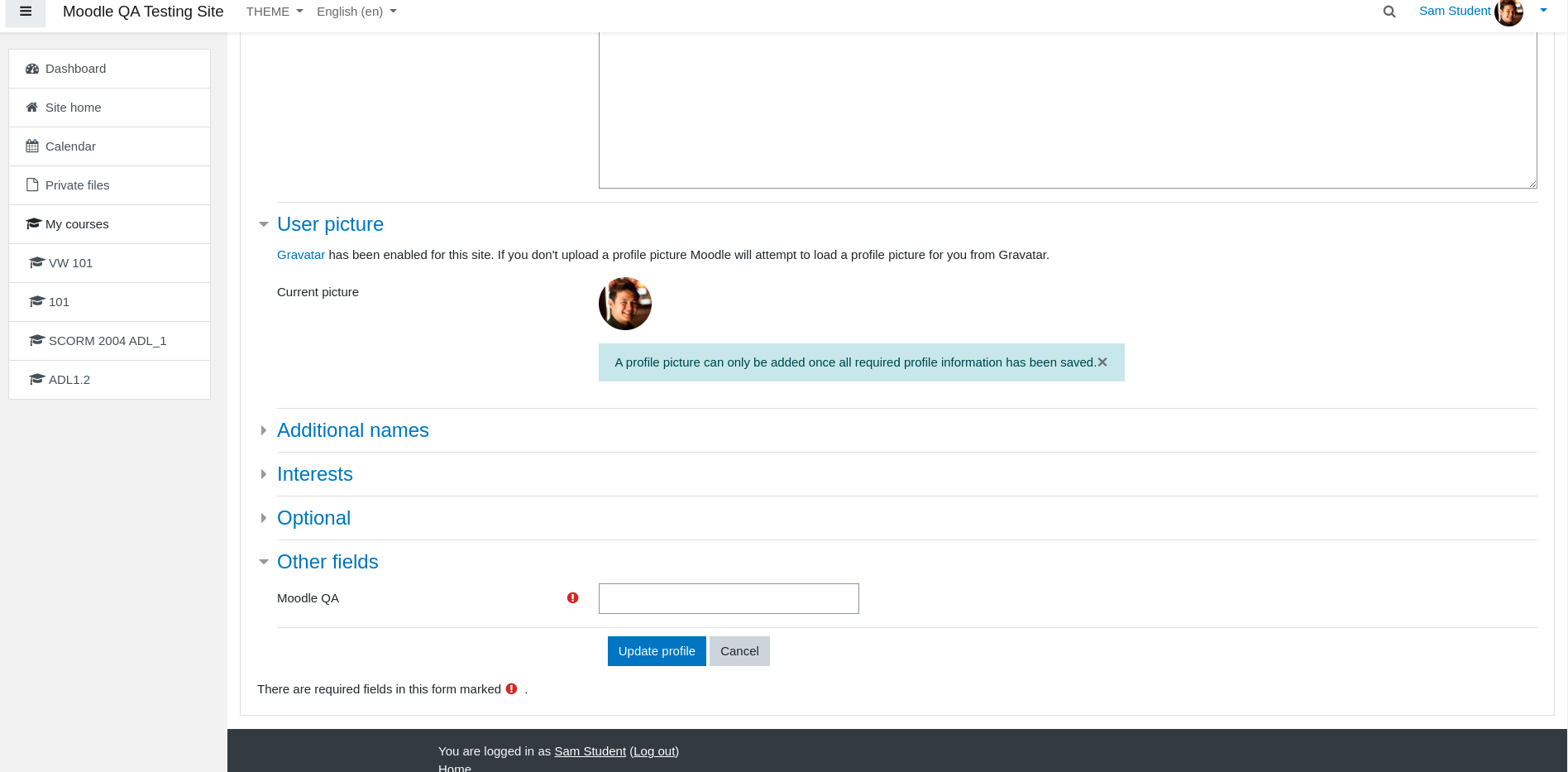Viewport: 1568px width, 772px height.
Task: Click the text area resize handle
Action: 1532,184
